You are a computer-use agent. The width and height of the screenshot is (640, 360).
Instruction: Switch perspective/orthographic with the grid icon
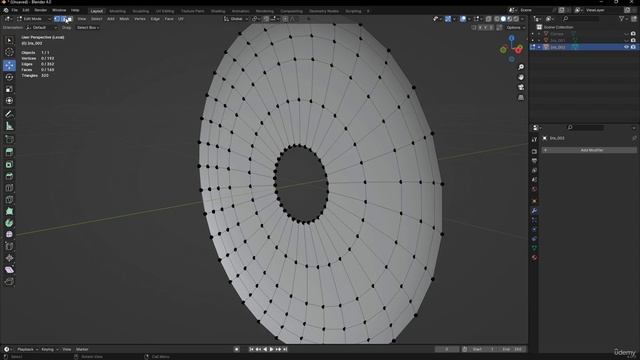[521, 98]
